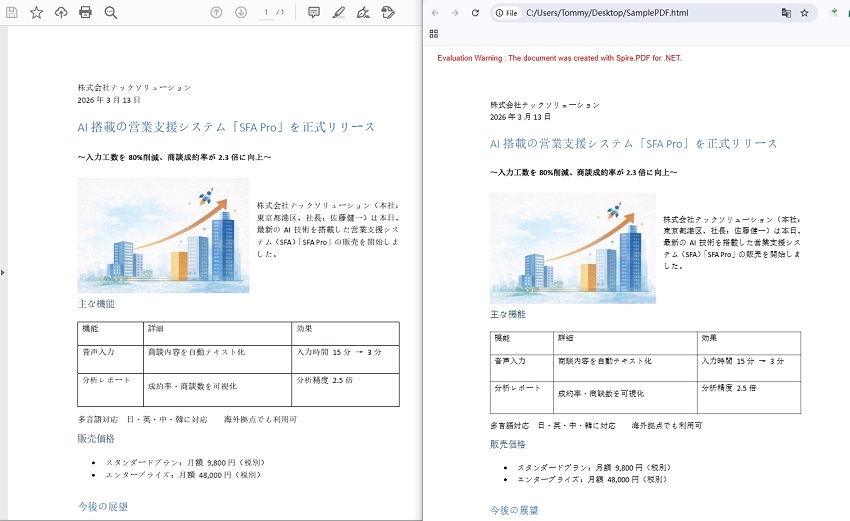This screenshot has width=850, height=521.
Task: Click the rocket chart image in PDF viewer
Action: click(x=163, y=235)
